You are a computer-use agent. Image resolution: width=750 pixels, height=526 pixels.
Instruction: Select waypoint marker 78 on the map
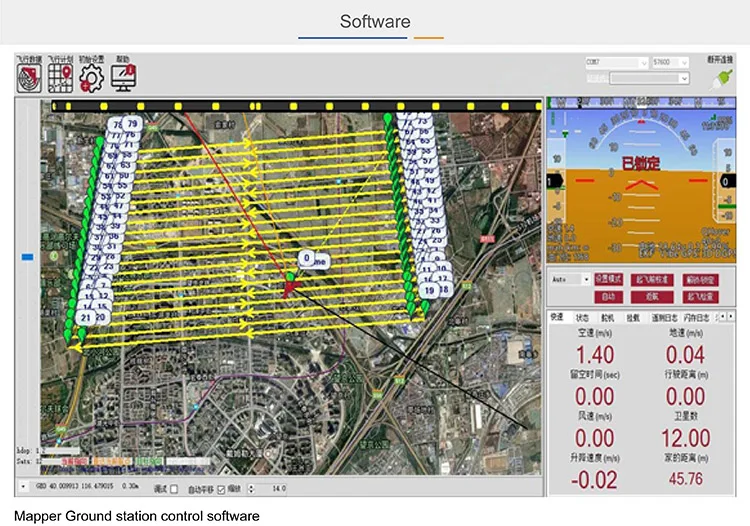(x=117, y=125)
